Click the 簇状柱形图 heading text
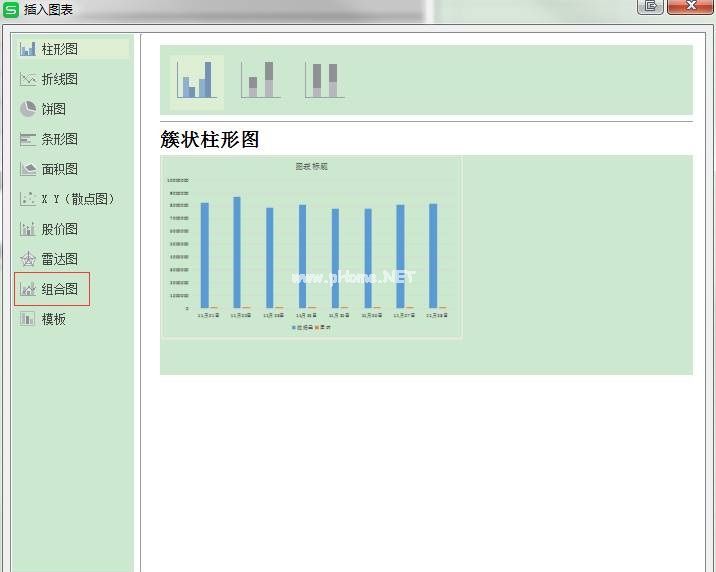The image size is (716, 572). click(210, 139)
